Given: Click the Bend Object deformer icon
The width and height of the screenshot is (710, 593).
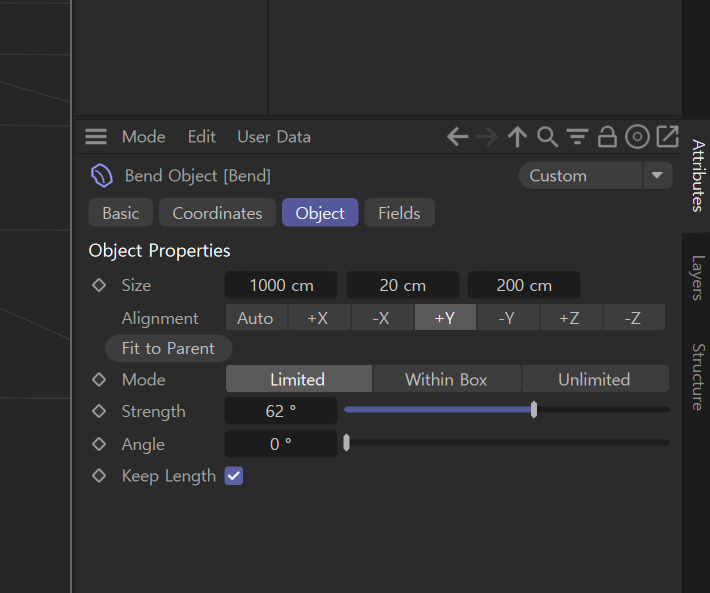Looking at the screenshot, I should tap(101, 176).
